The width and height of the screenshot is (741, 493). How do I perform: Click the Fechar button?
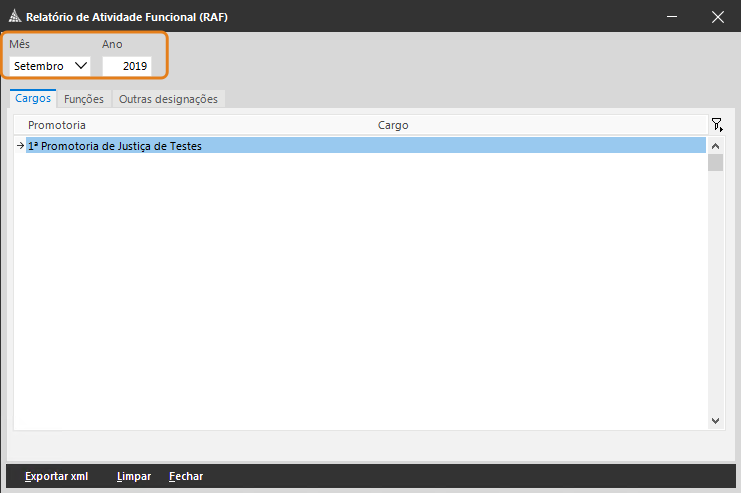[x=186, y=476]
